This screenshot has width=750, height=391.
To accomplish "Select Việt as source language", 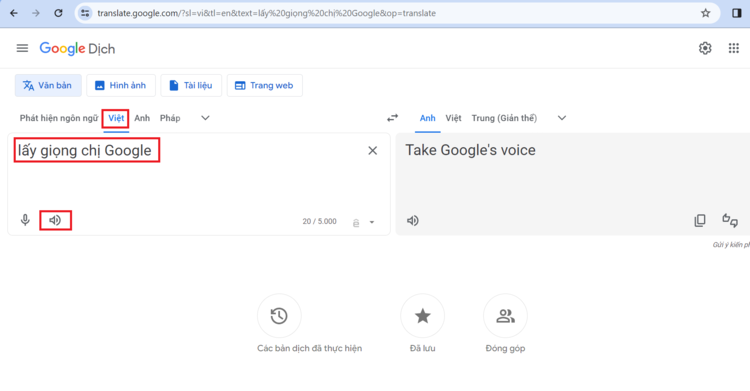I will [116, 118].
